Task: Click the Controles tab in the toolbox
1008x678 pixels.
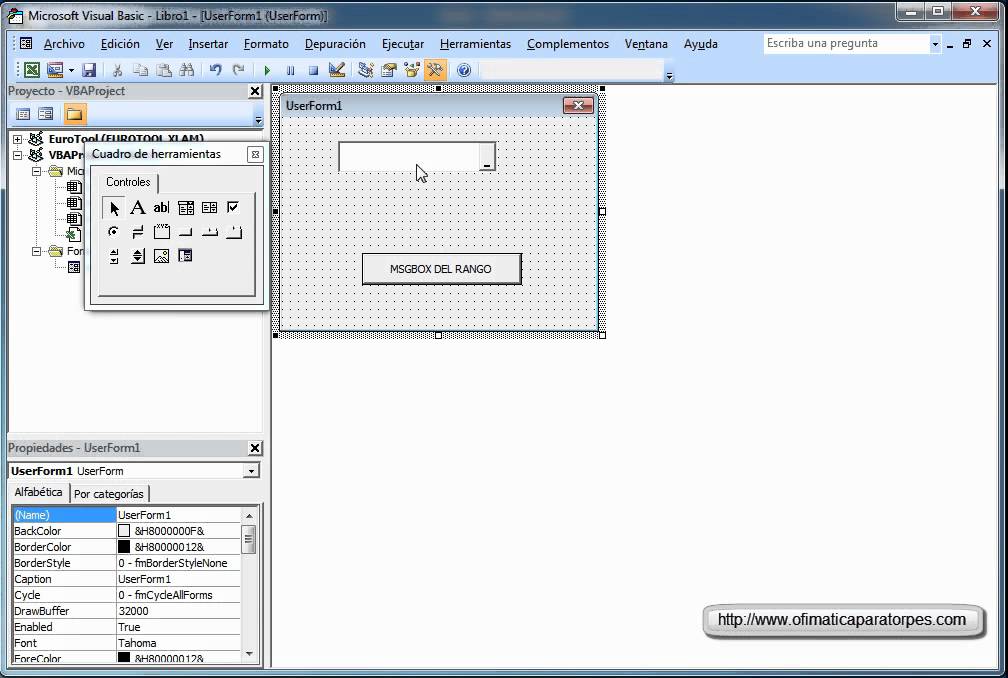Action: point(128,183)
